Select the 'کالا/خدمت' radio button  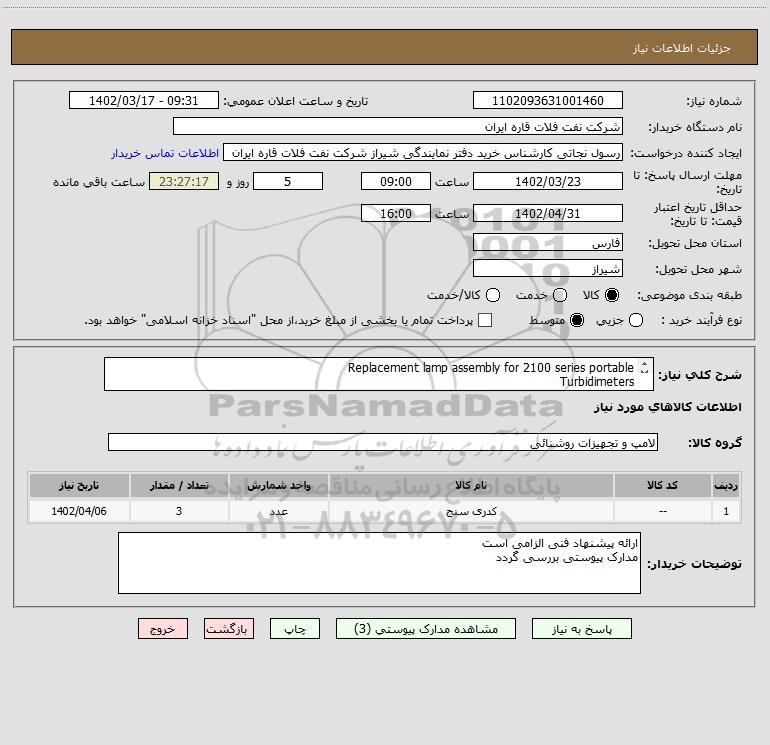[x=493, y=295]
